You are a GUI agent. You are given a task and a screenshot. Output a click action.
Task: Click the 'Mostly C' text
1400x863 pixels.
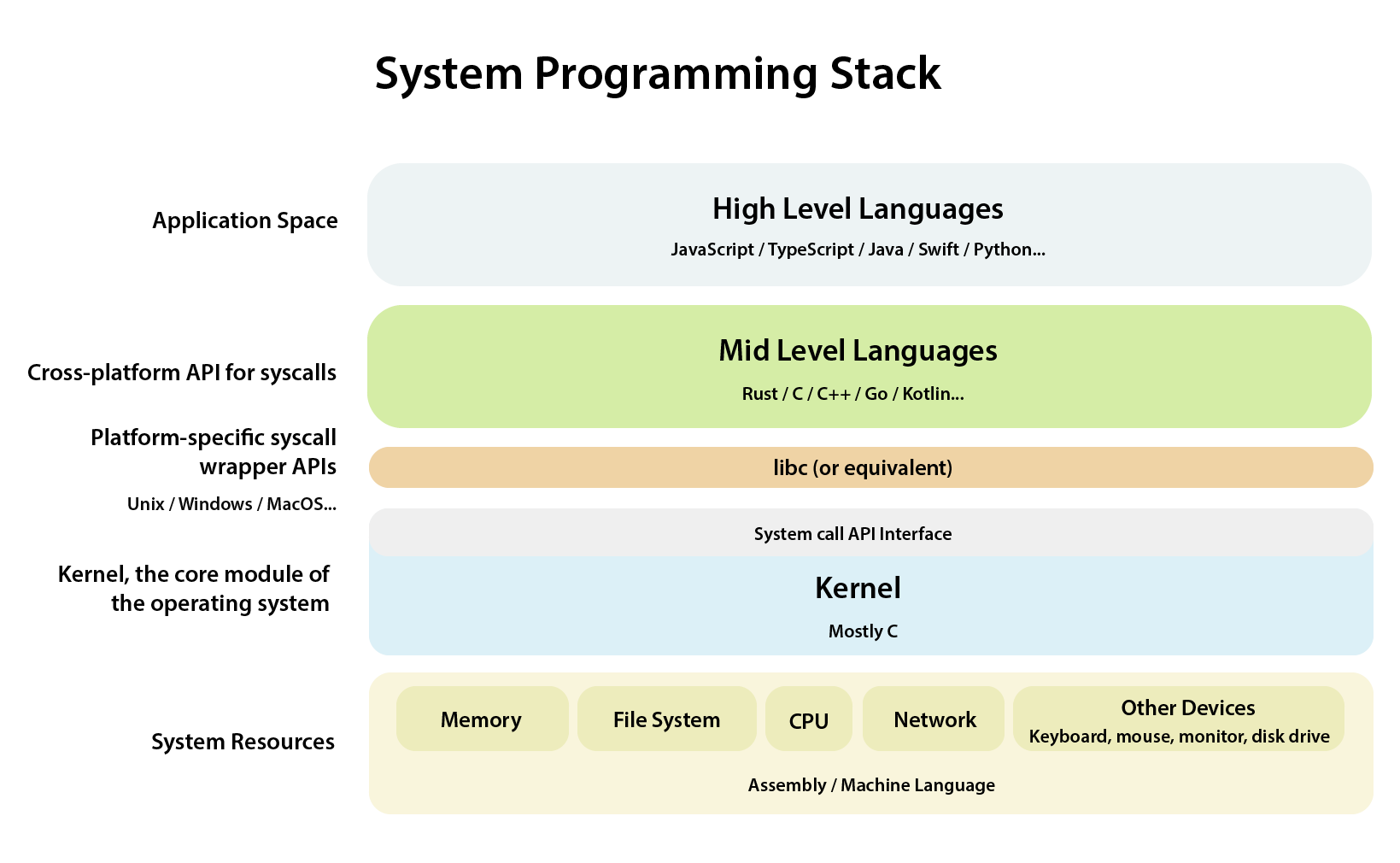pyautogui.click(x=863, y=631)
